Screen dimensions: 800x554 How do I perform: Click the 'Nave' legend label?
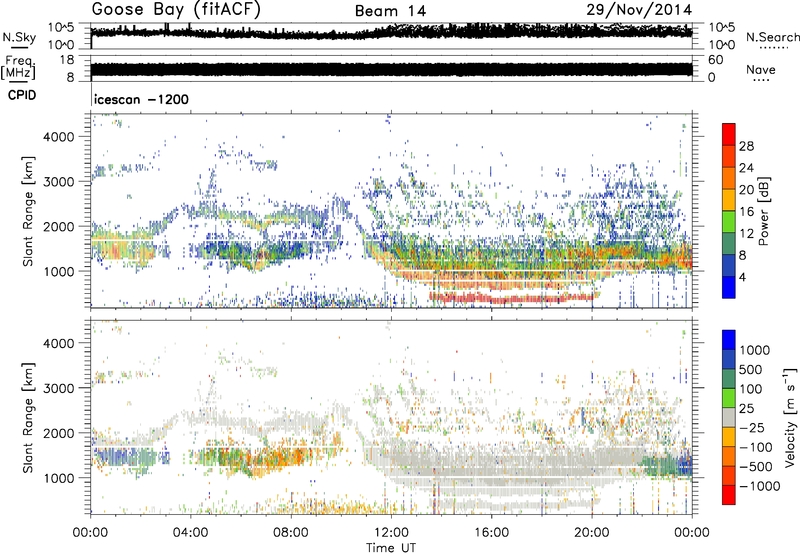(x=761, y=69)
